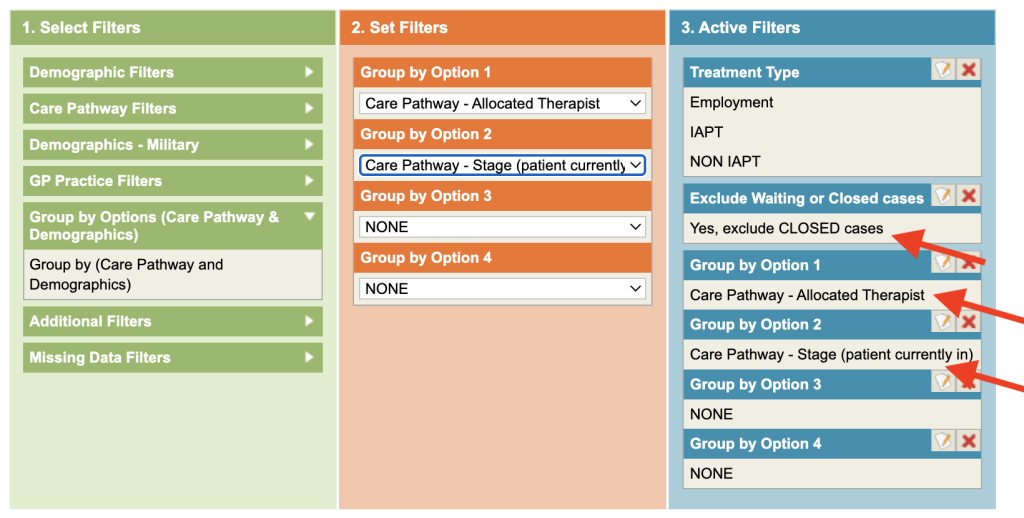
Task: Open the Group by Option 4 dropdown
Action: (502, 288)
